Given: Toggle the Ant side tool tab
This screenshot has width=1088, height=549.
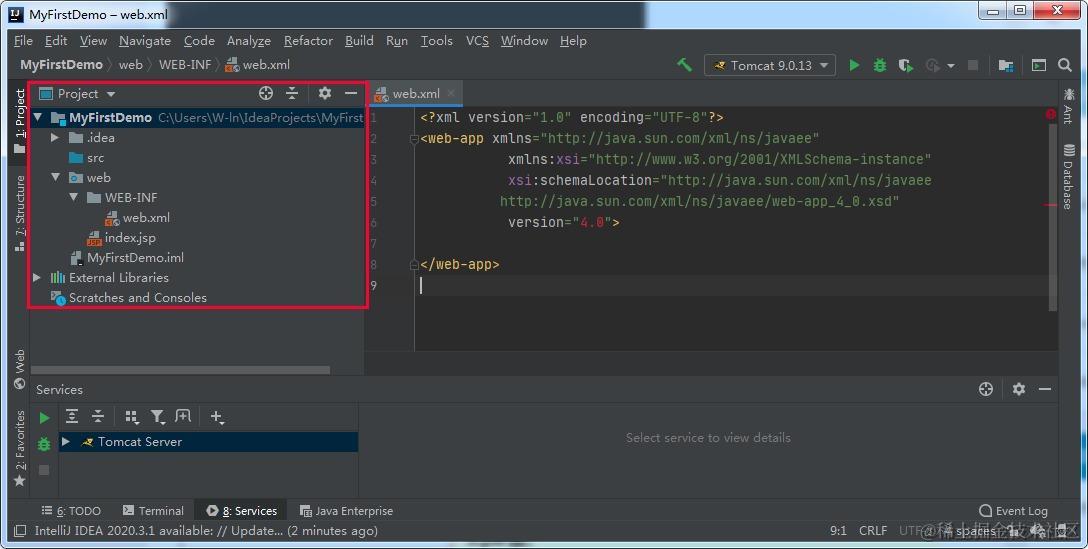Looking at the screenshot, I should (1068, 105).
